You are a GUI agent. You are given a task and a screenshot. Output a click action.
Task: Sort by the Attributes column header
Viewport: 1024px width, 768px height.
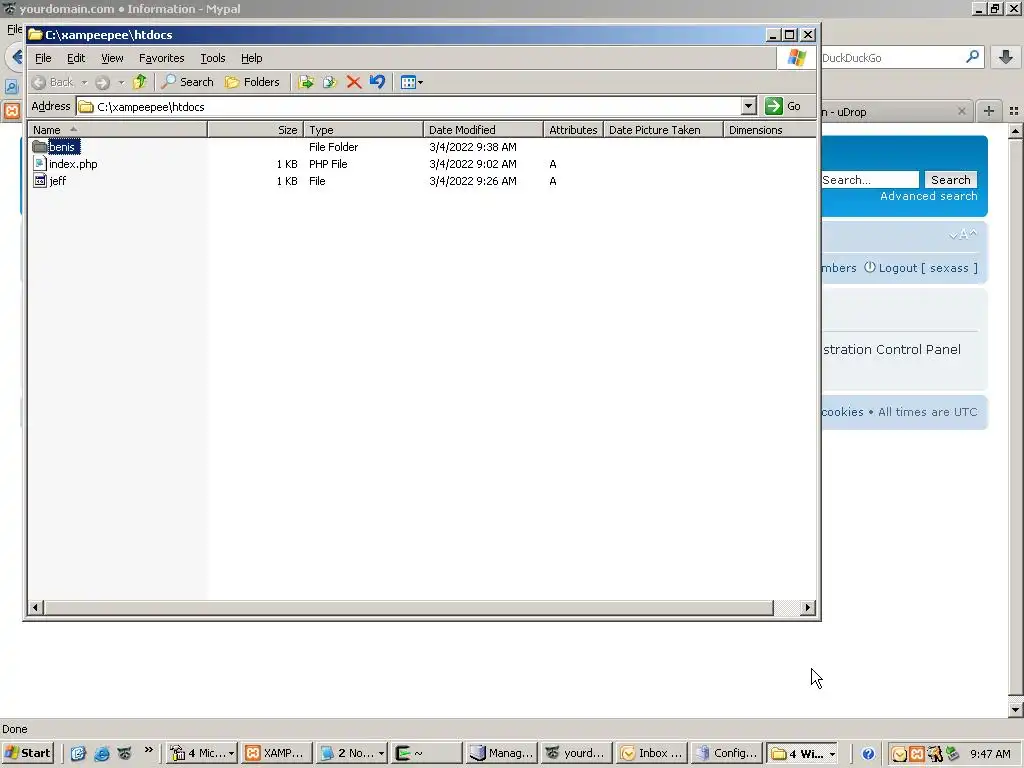click(573, 130)
